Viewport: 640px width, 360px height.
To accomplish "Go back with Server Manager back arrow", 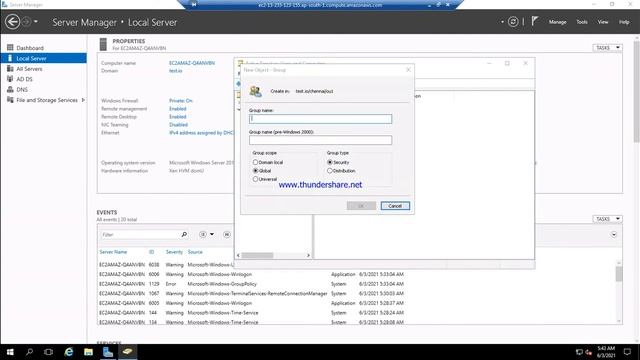I will 12,22.
